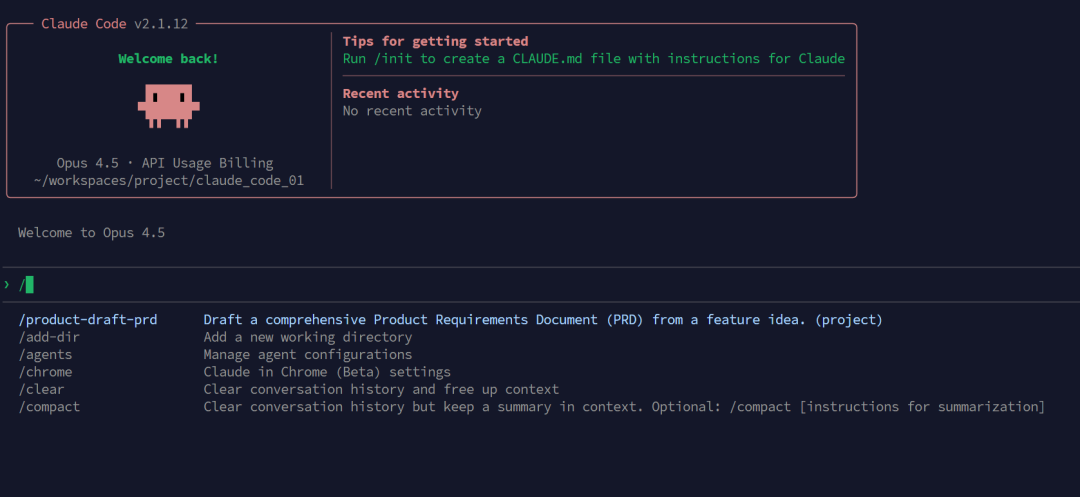Choose the /compact command

click(50, 407)
